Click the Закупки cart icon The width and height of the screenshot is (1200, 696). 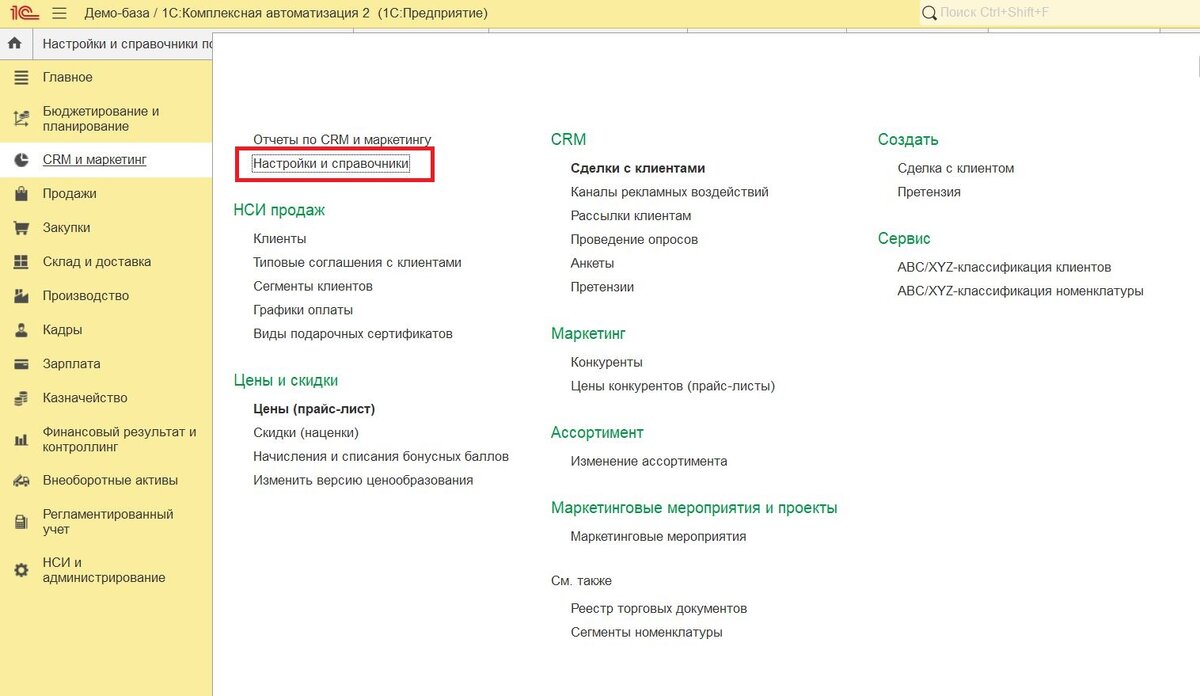point(21,228)
